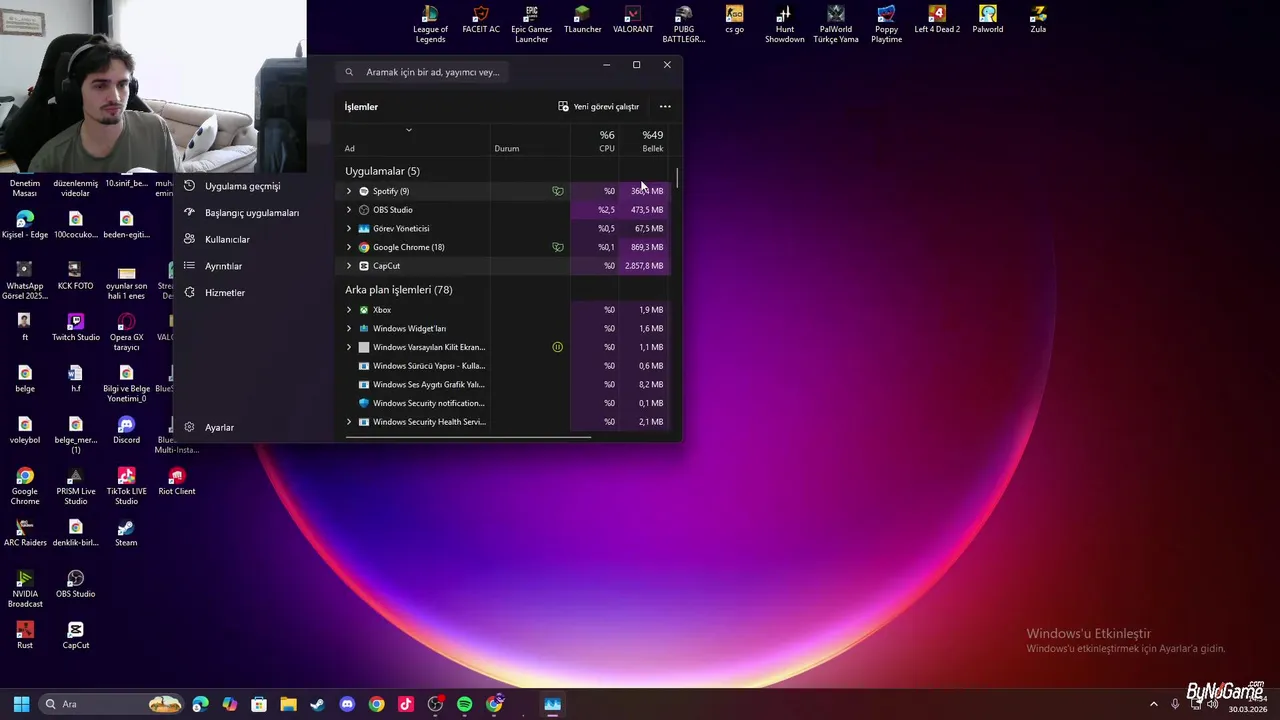Expand the OBS Studio process row
The image size is (1280, 720).
(x=349, y=210)
